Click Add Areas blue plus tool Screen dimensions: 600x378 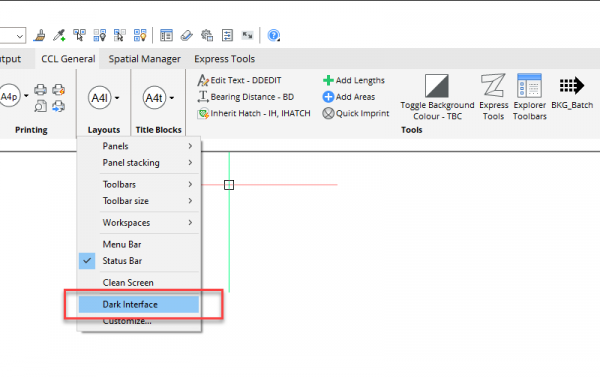(x=349, y=97)
